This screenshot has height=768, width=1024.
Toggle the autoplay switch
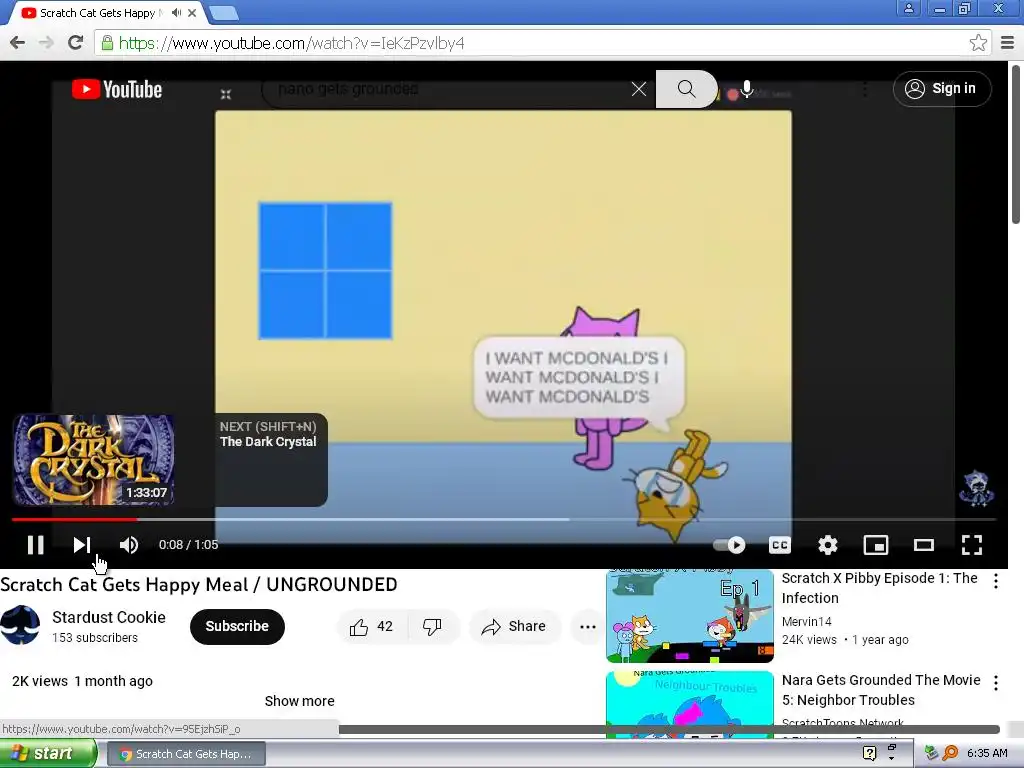[729, 545]
